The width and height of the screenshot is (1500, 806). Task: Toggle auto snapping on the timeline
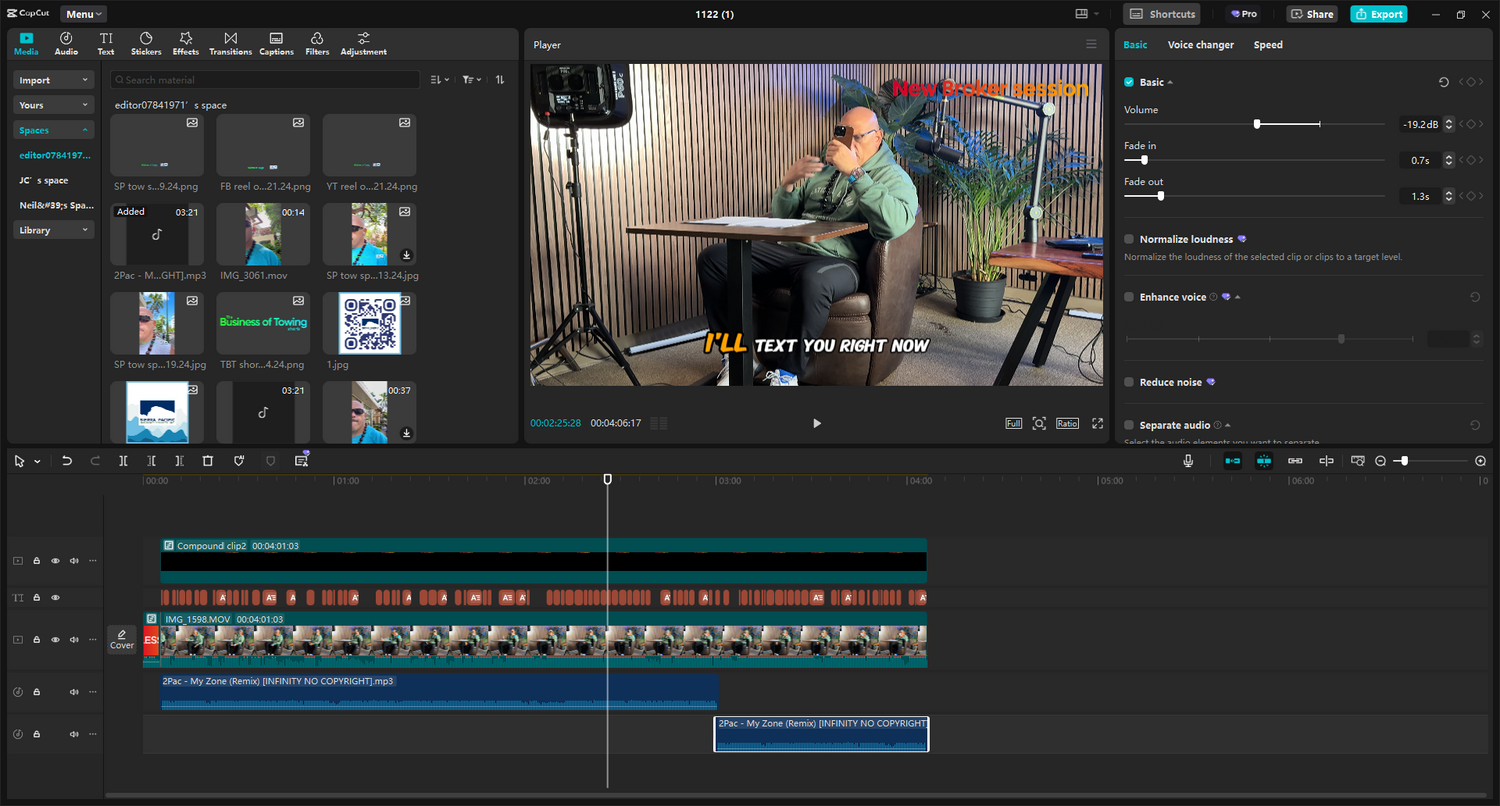pos(1264,461)
